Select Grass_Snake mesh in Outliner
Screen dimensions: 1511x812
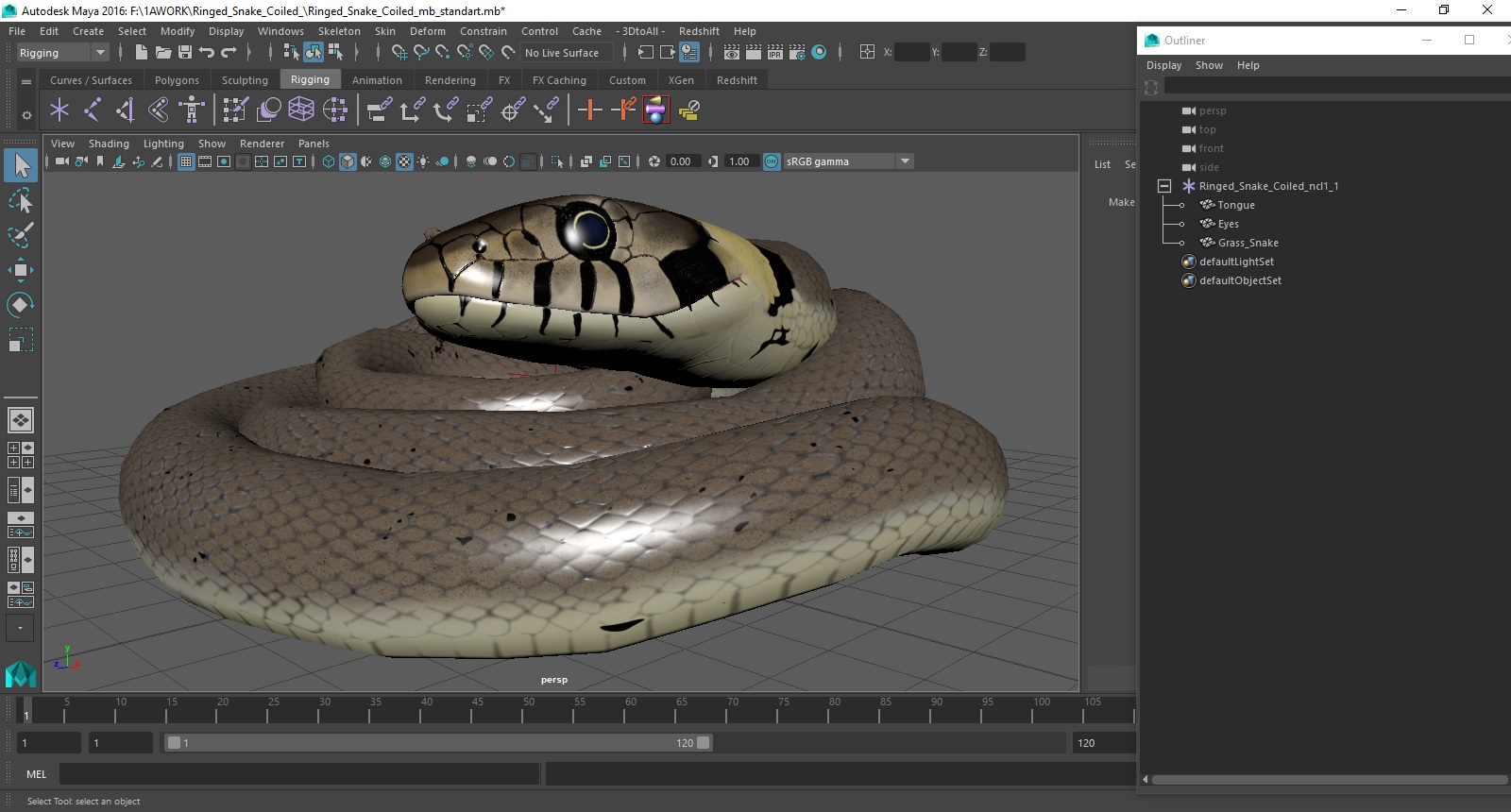1248,243
